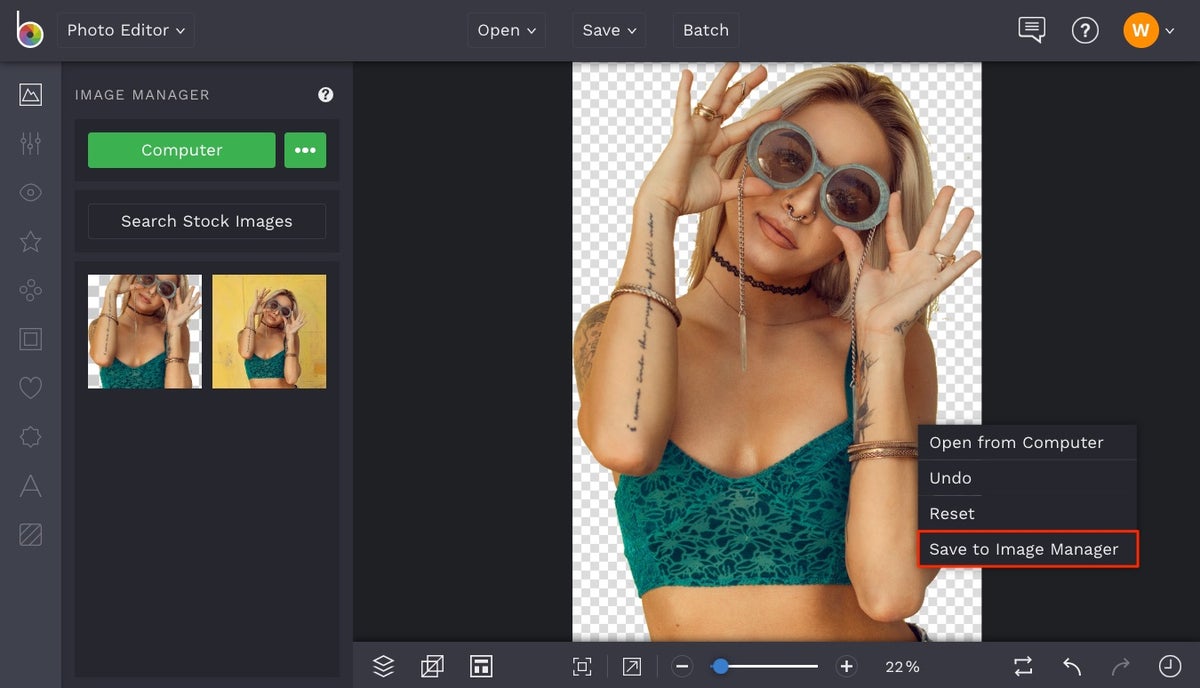This screenshot has height=688, width=1200.
Task: Click the 22% zoom percentage value
Action: coord(902,667)
